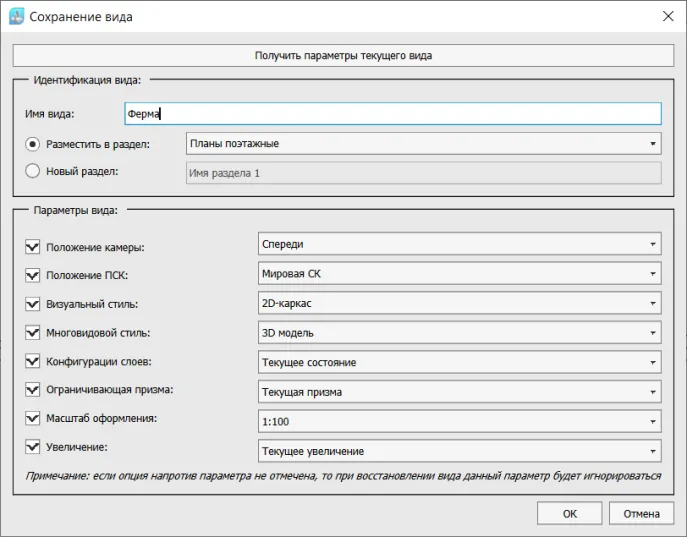This screenshot has width=687, height=537.
Task: Uncheck the Положение камеры checkbox
Action: (33, 246)
